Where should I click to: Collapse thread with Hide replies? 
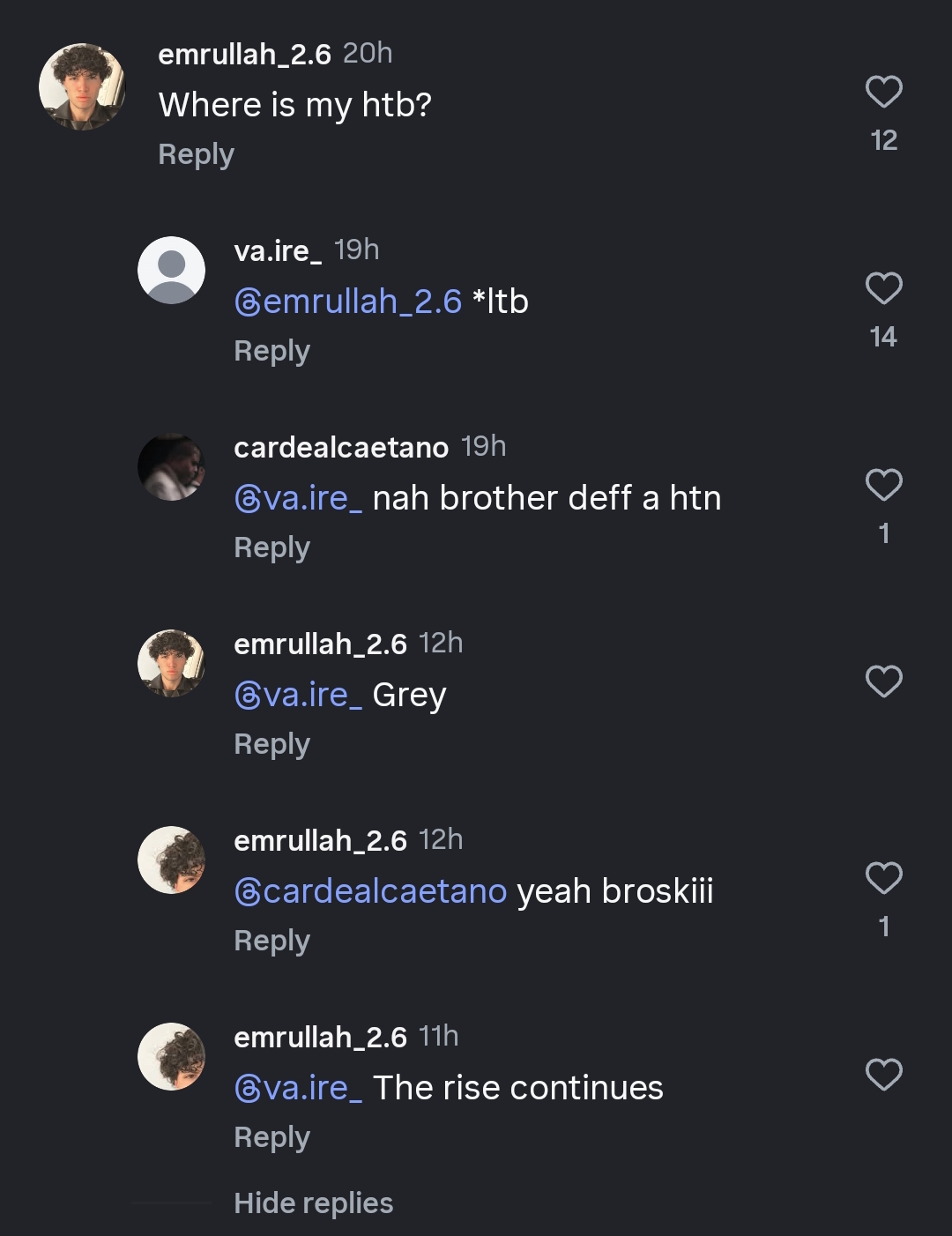[x=313, y=1203]
